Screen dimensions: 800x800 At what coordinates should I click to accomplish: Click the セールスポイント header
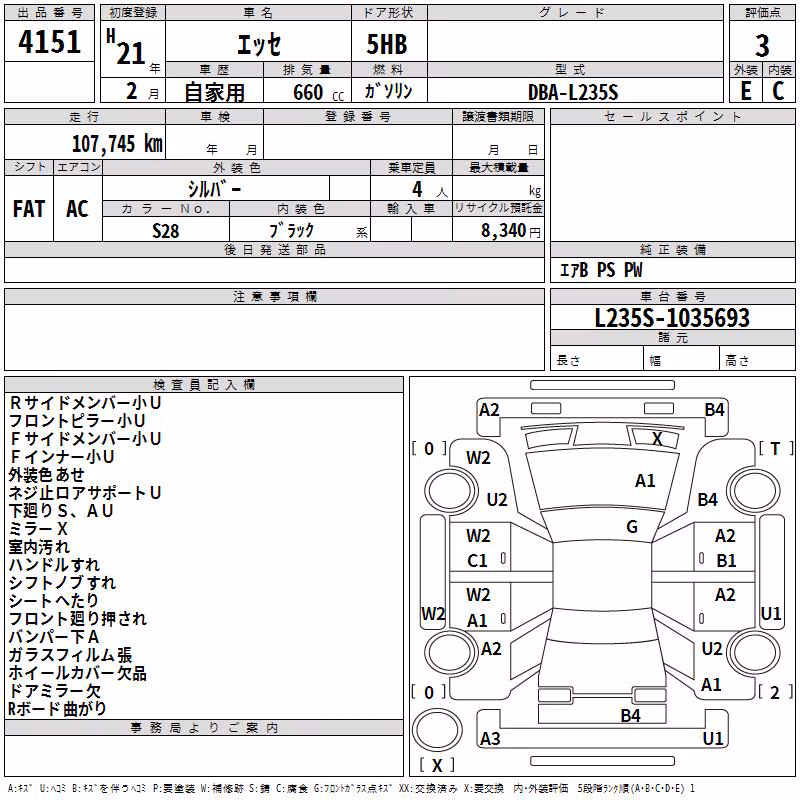(672, 117)
